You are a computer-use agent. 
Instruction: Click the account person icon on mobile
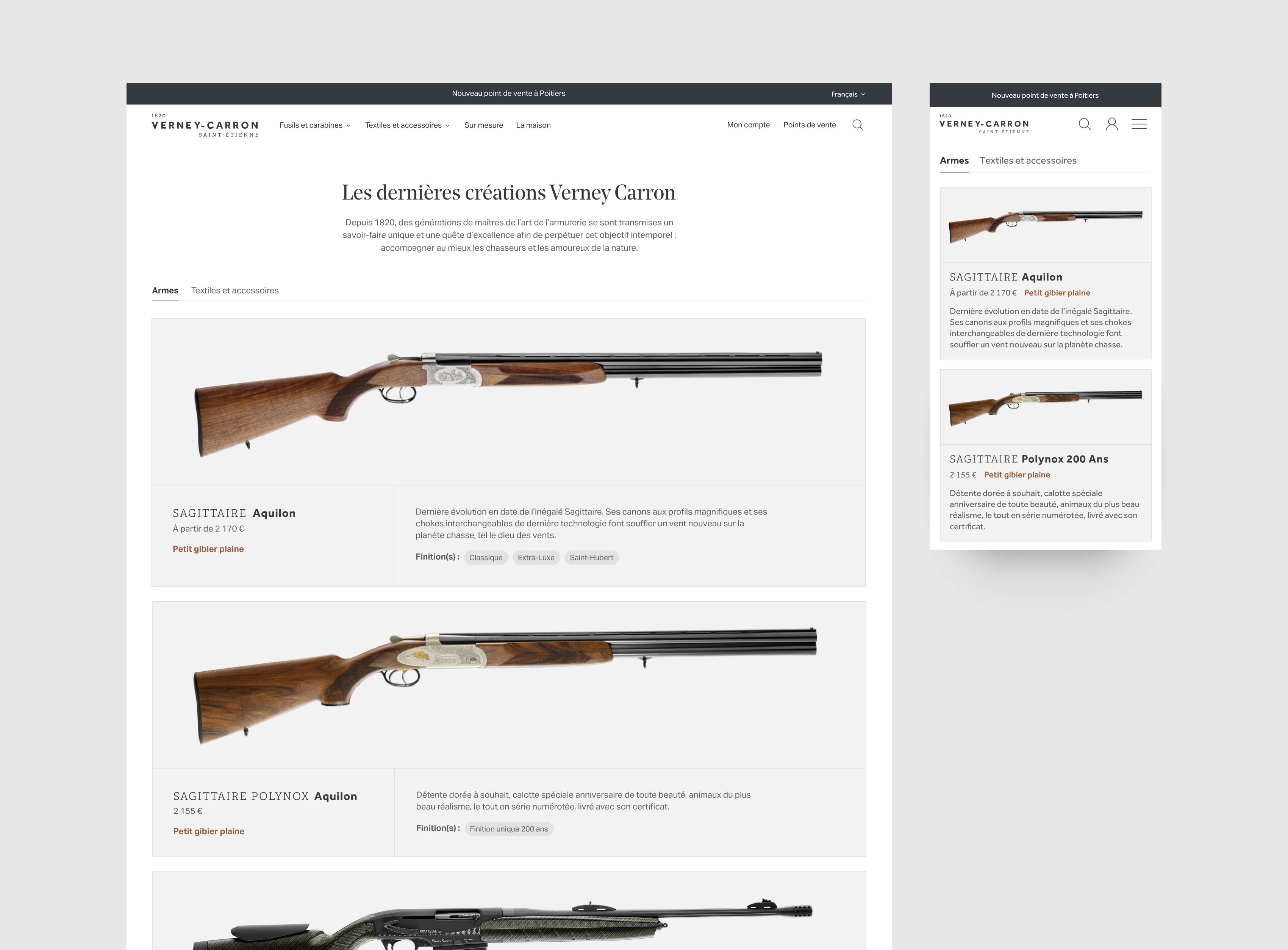pyautogui.click(x=1112, y=124)
